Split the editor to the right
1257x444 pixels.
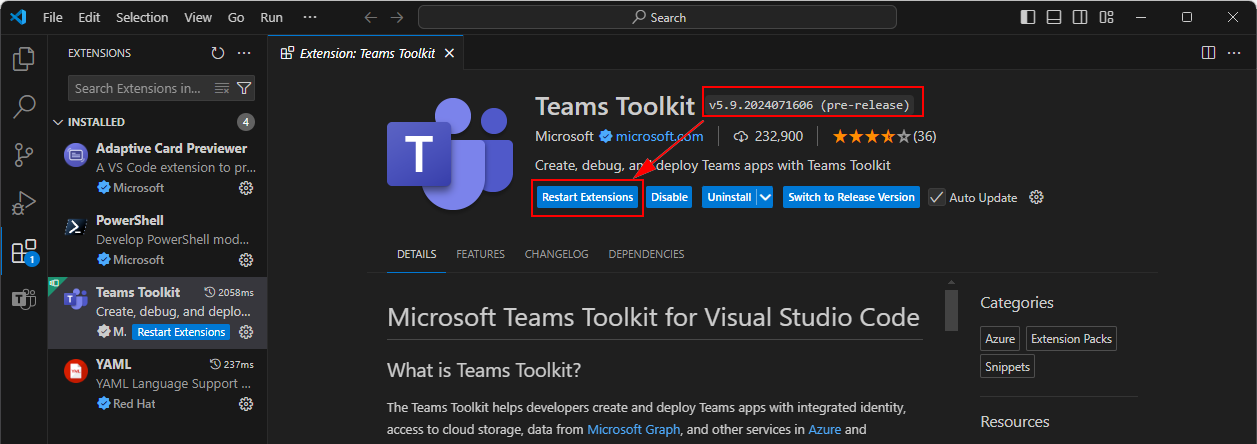pos(1208,53)
